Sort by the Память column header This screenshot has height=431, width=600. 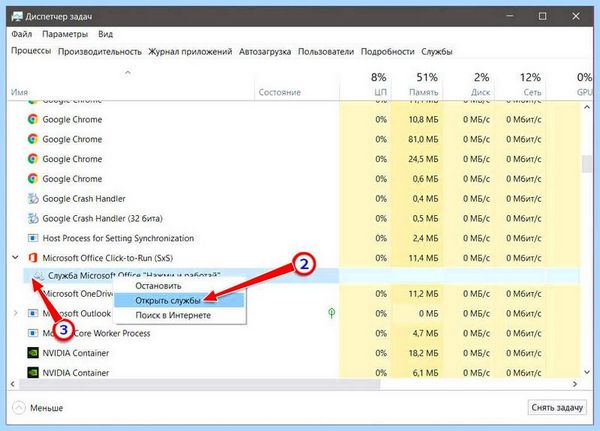424,92
